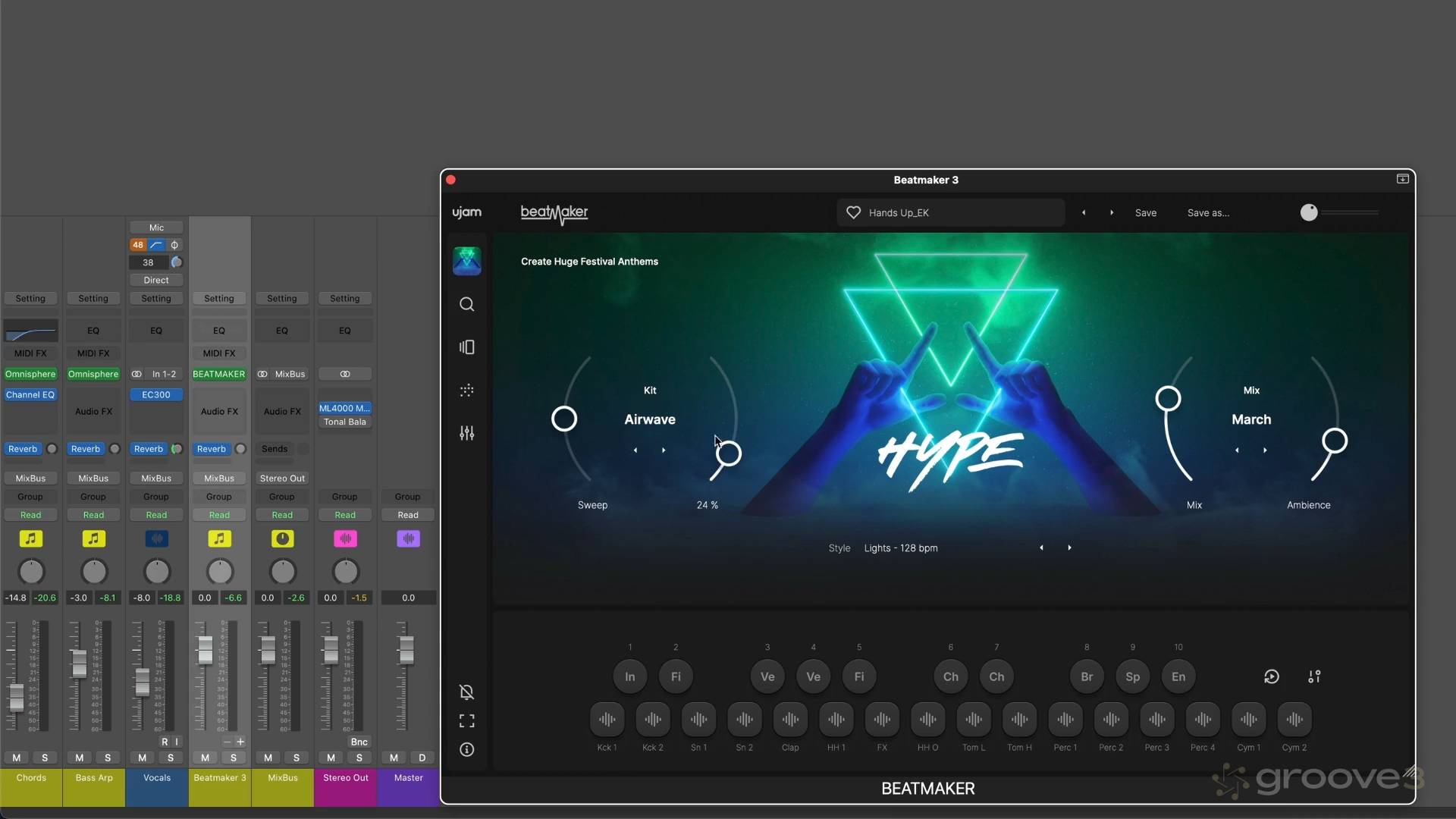Open Channel EQ plugin on Chords

tap(30, 394)
